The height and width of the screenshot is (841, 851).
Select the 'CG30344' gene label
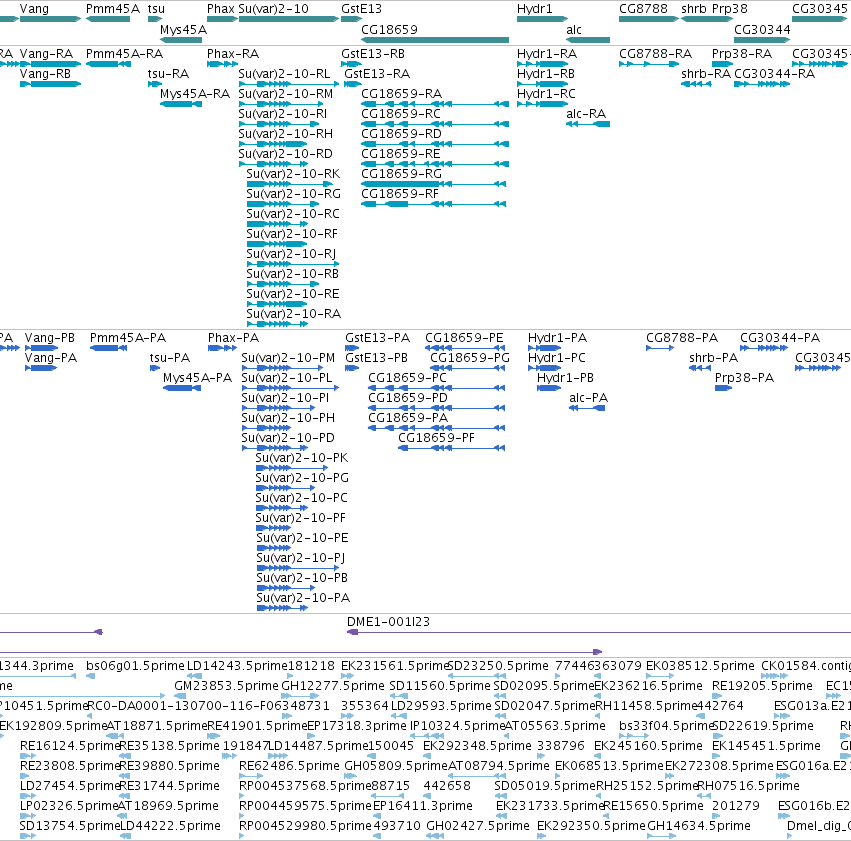pos(762,30)
